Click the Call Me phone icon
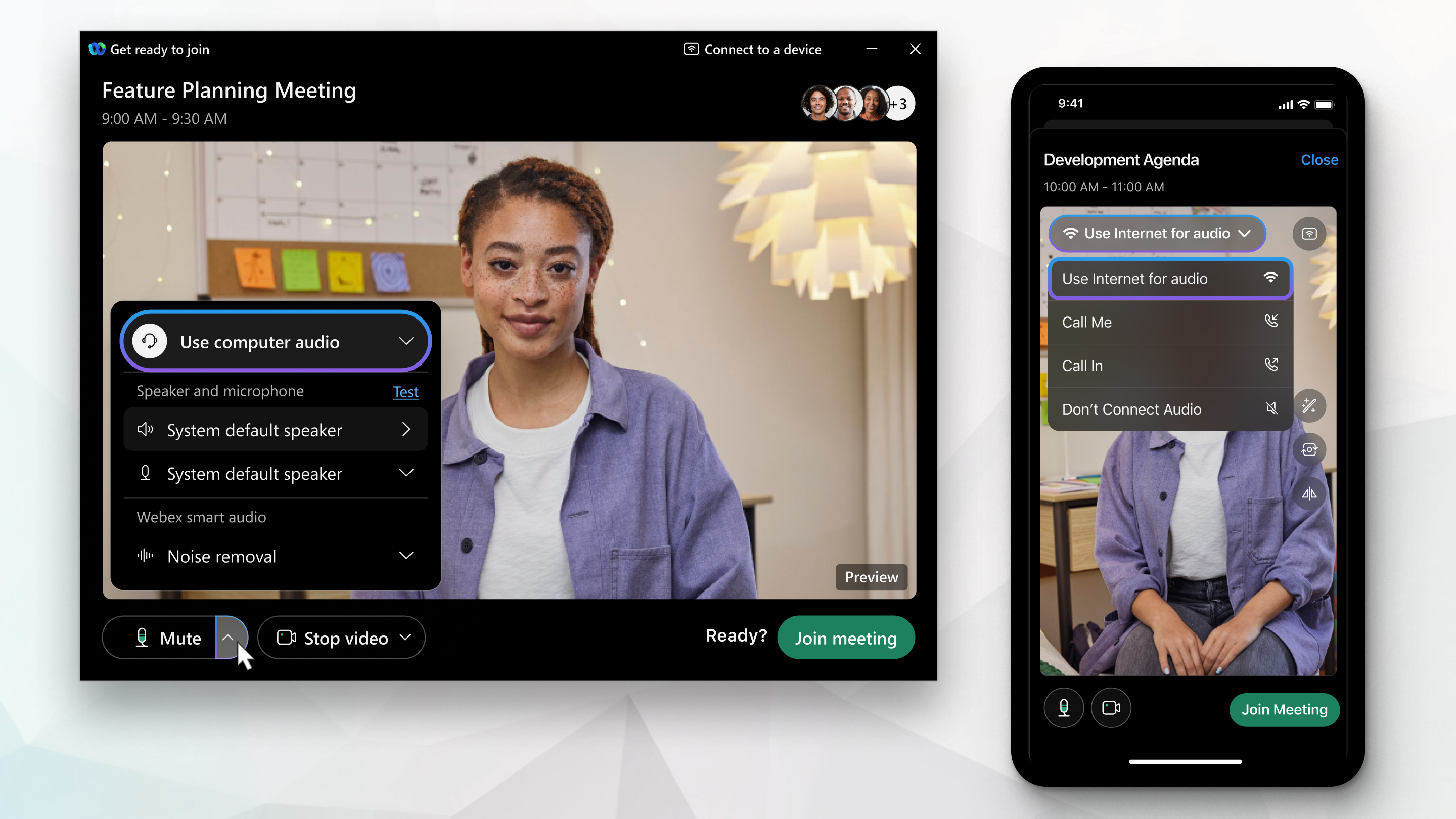 (1272, 322)
